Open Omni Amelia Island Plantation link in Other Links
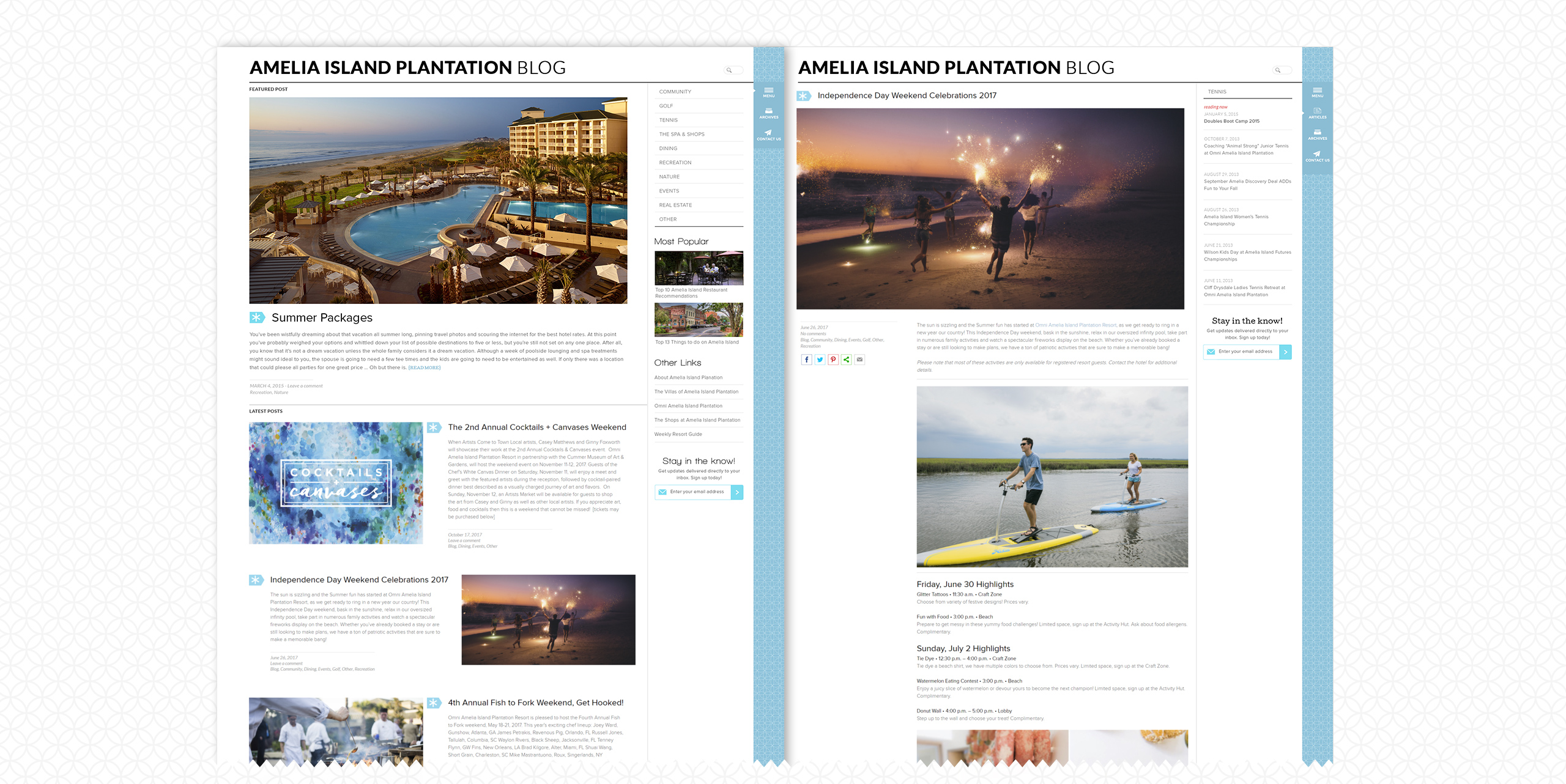Image resolution: width=1566 pixels, height=784 pixels. point(688,405)
